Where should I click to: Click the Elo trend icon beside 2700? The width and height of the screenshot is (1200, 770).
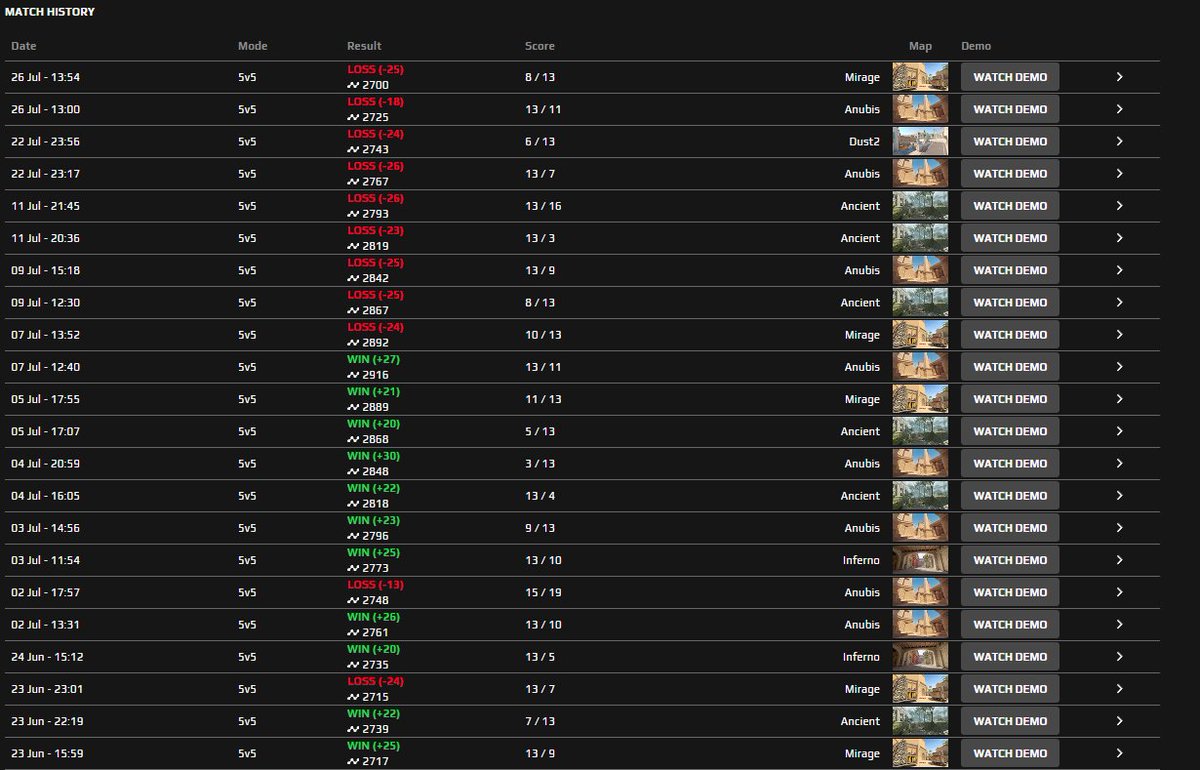pos(353,86)
